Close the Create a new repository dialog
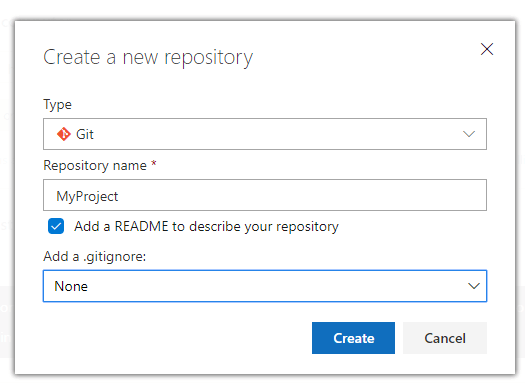Screen dimensions: 525x391 [x=487, y=49]
